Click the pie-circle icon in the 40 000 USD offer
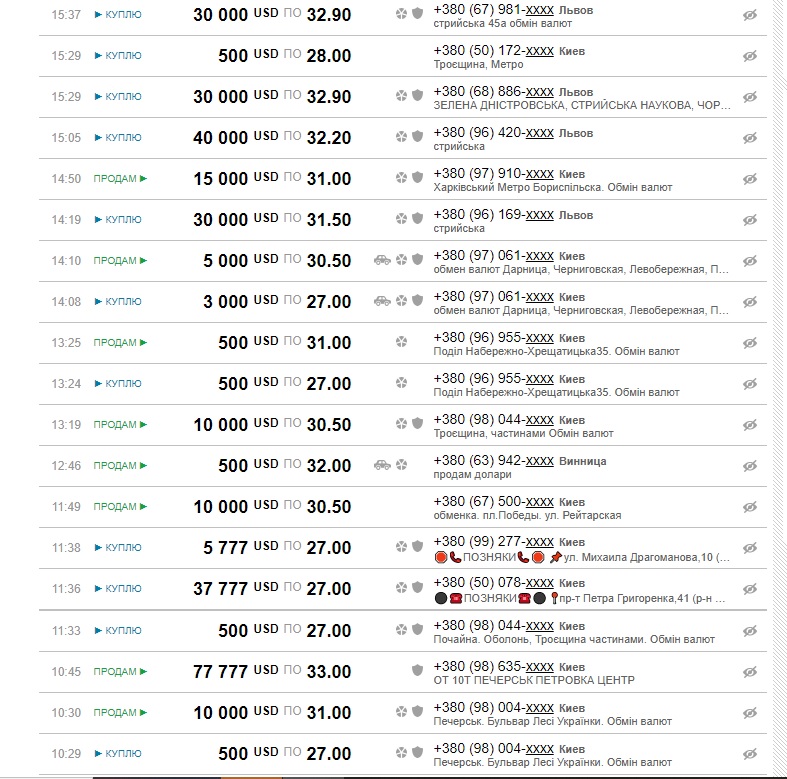The width and height of the screenshot is (787, 779). click(401, 137)
